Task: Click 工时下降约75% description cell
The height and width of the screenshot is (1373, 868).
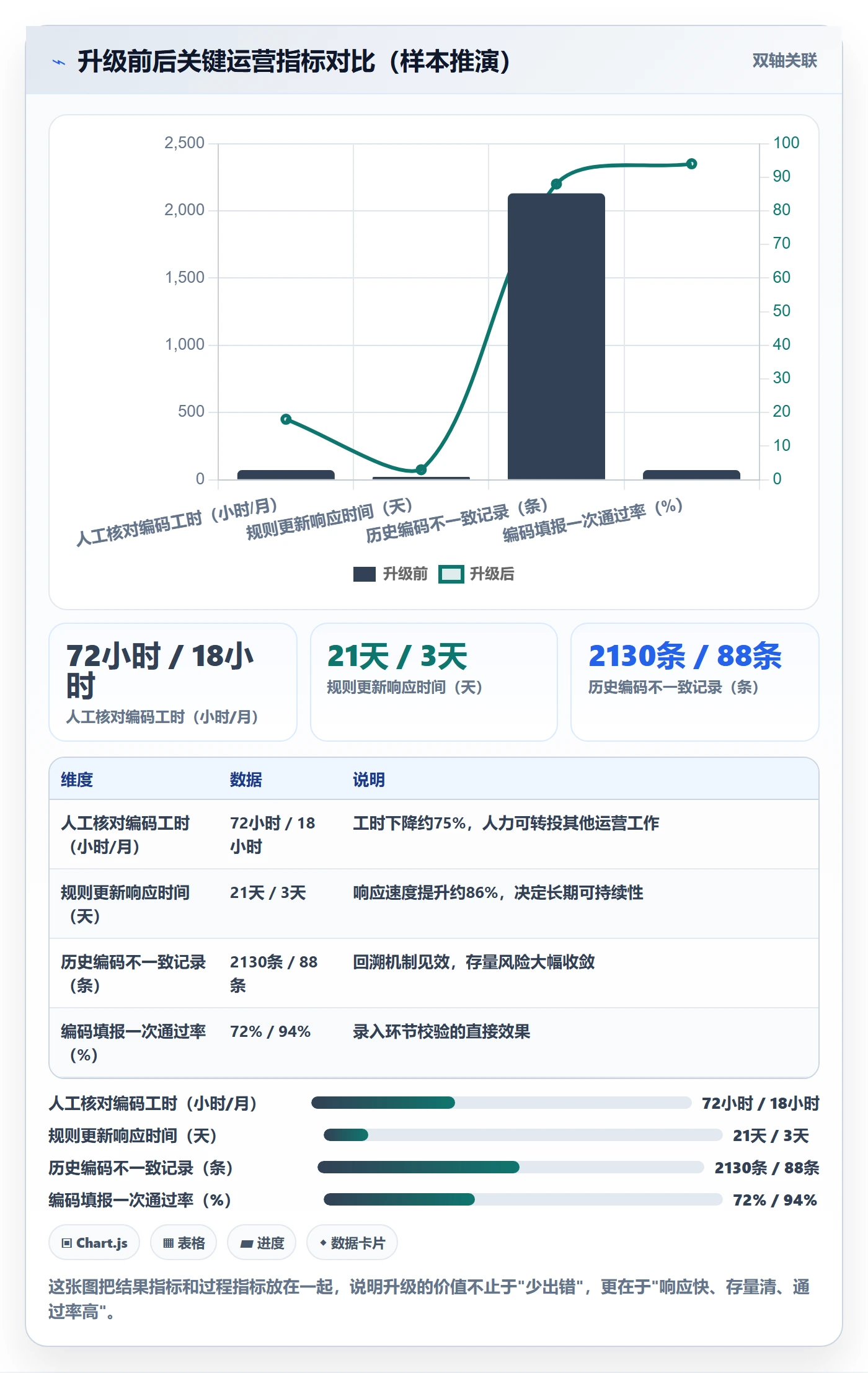Action: (506, 823)
